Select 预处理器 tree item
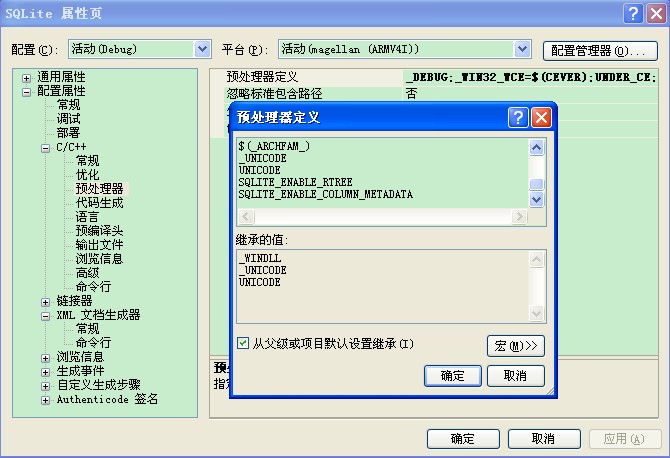 point(100,188)
